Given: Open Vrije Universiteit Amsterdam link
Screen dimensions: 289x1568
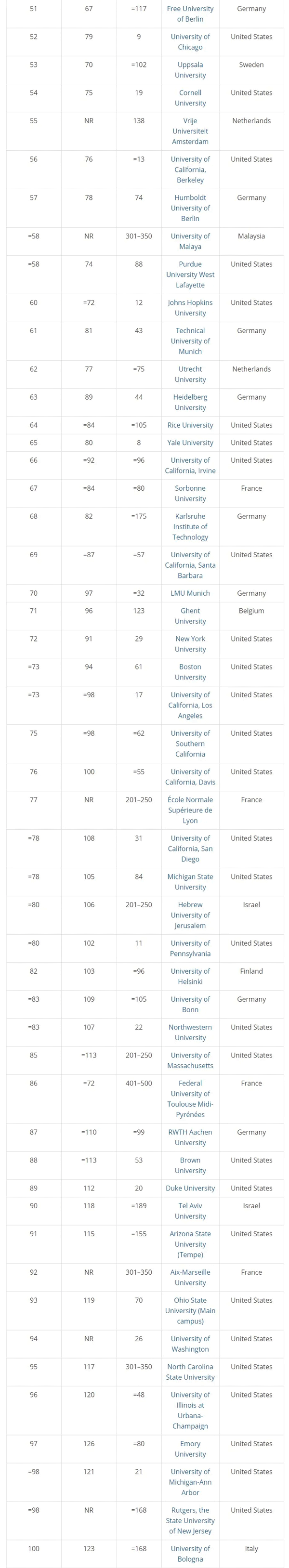Looking at the screenshot, I should tap(190, 131).
